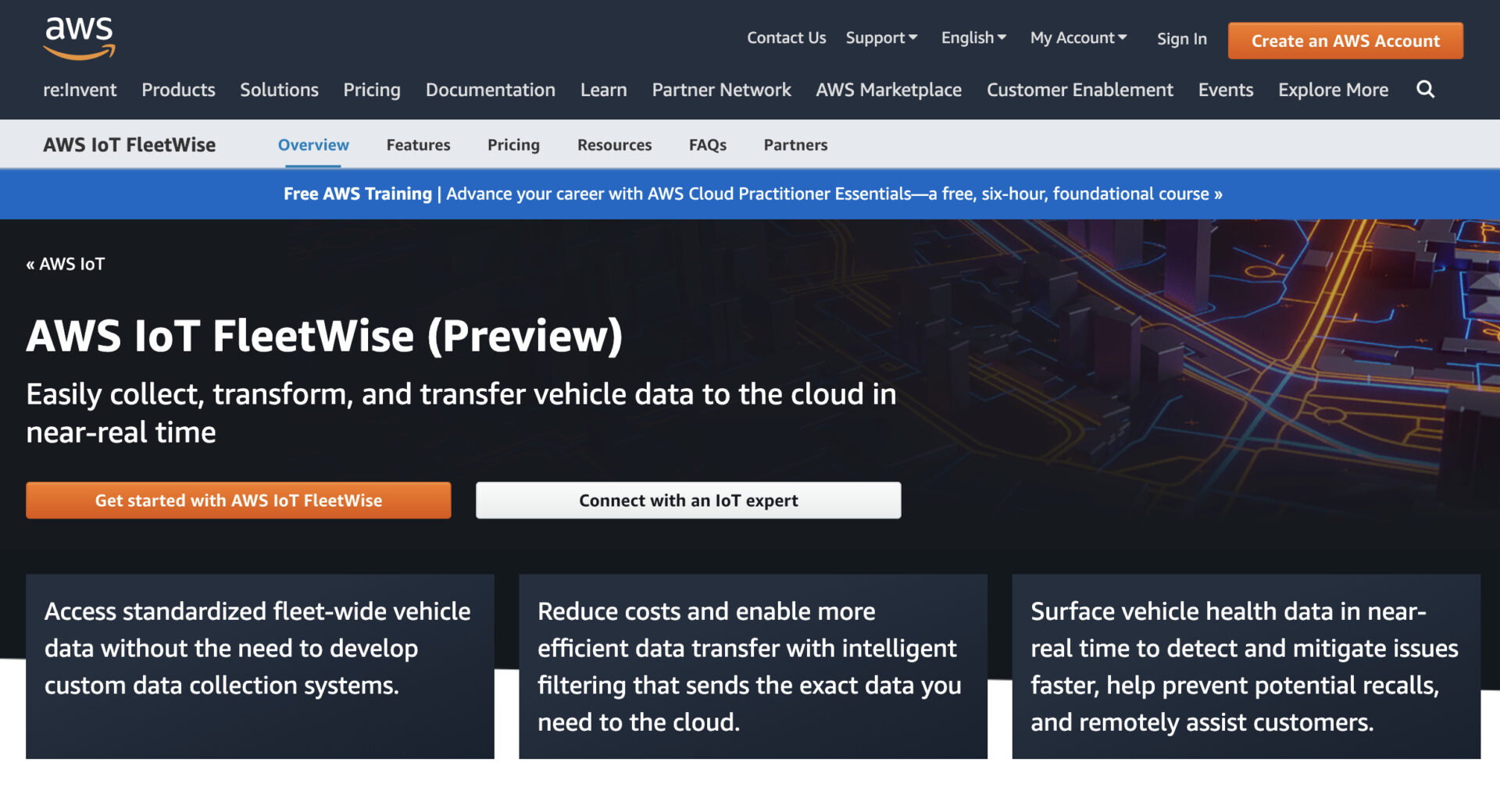Click Sign In
This screenshot has height=812, width=1500.
1181,38
